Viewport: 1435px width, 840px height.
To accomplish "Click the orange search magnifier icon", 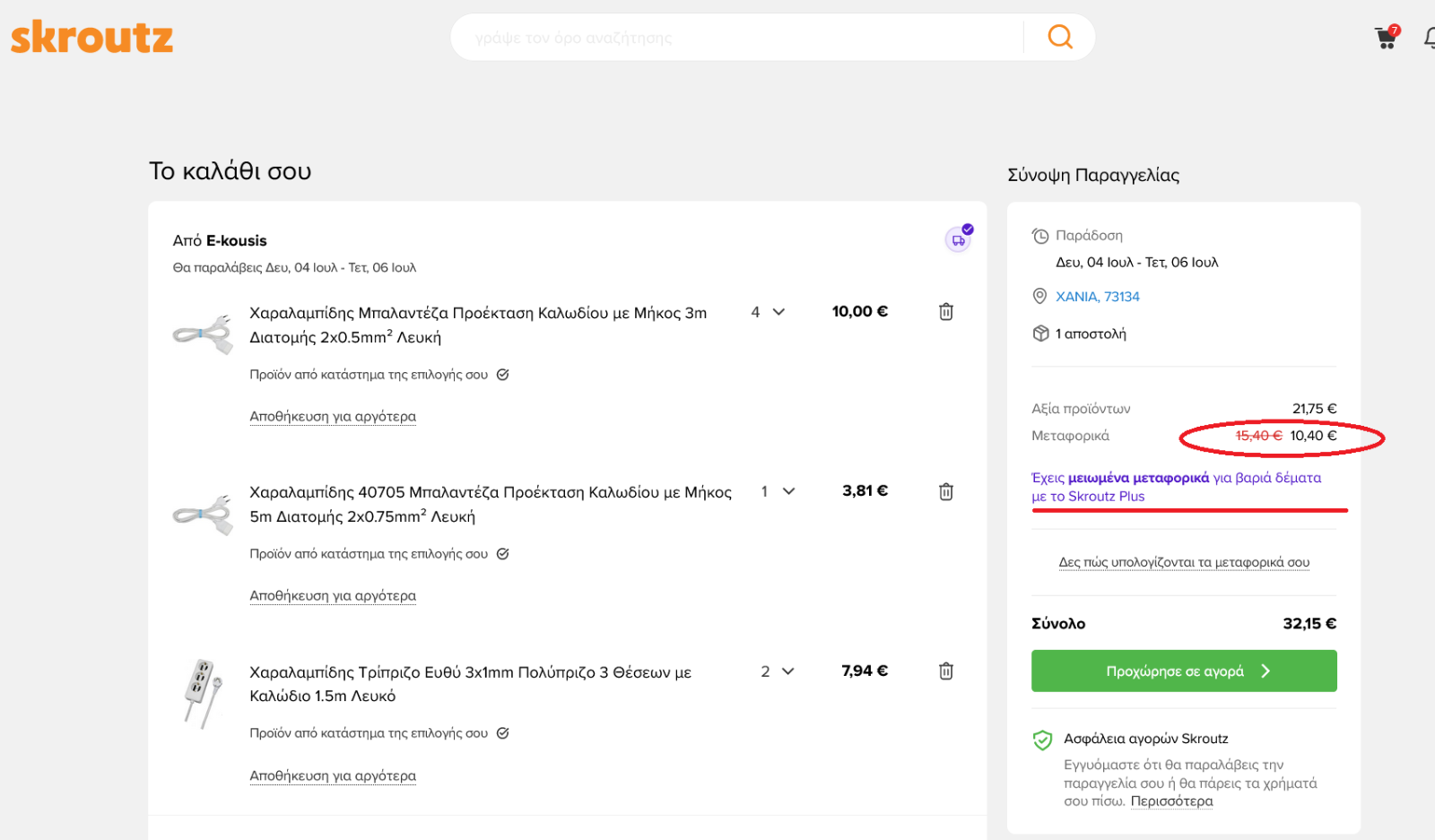I will coord(1060,37).
